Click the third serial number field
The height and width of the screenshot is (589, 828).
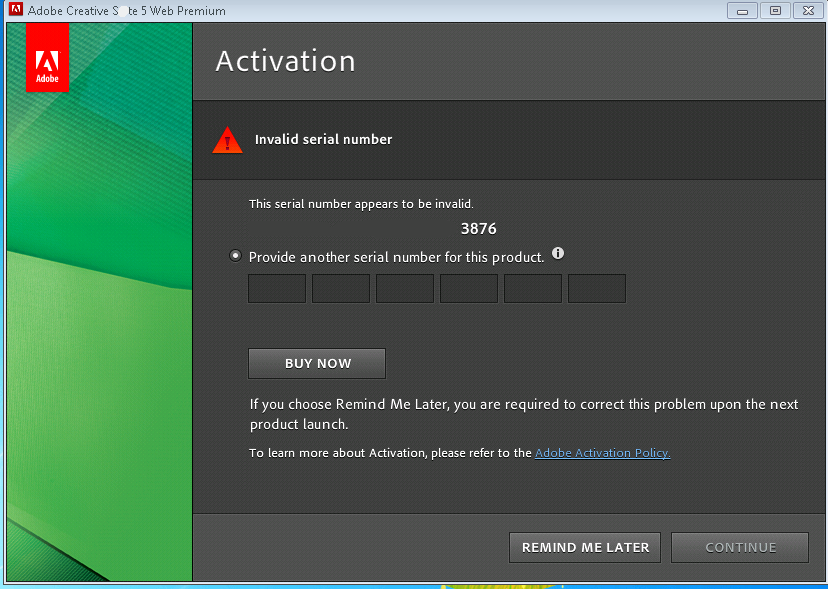pyautogui.click(x=404, y=288)
